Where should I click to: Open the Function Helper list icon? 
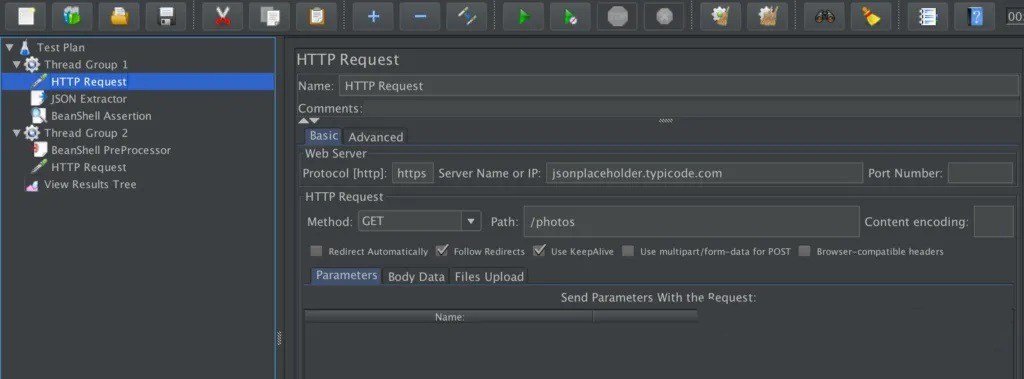click(x=928, y=16)
